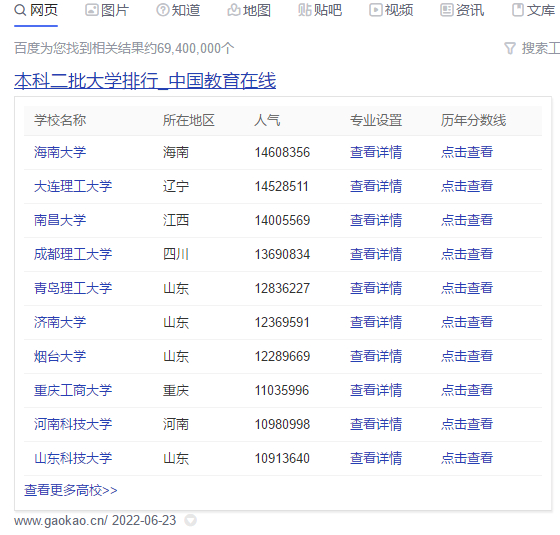Switch to the 资讯 news icon tab

click(447, 10)
